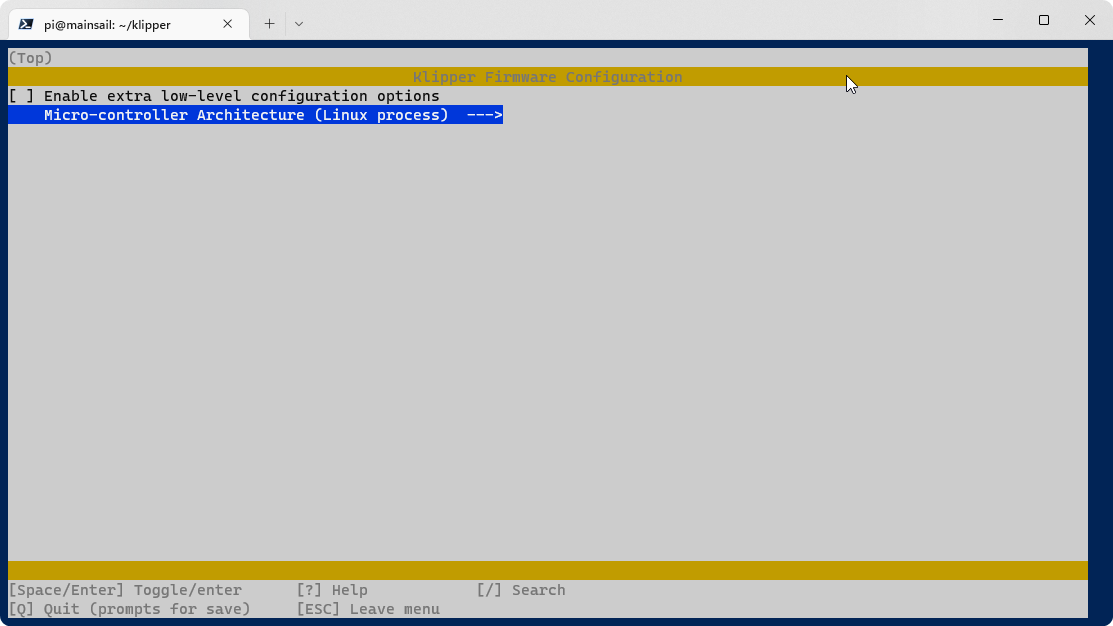Close the pi@mainsail tab with its X
Viewport: 1113px width, 626px height.
227,23
